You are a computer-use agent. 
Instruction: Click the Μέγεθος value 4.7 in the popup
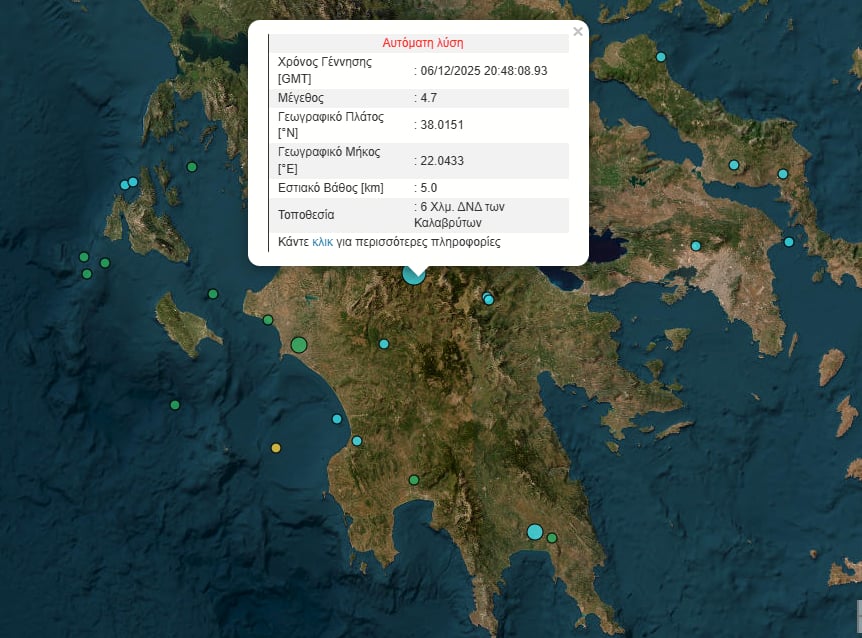[429, 98]
